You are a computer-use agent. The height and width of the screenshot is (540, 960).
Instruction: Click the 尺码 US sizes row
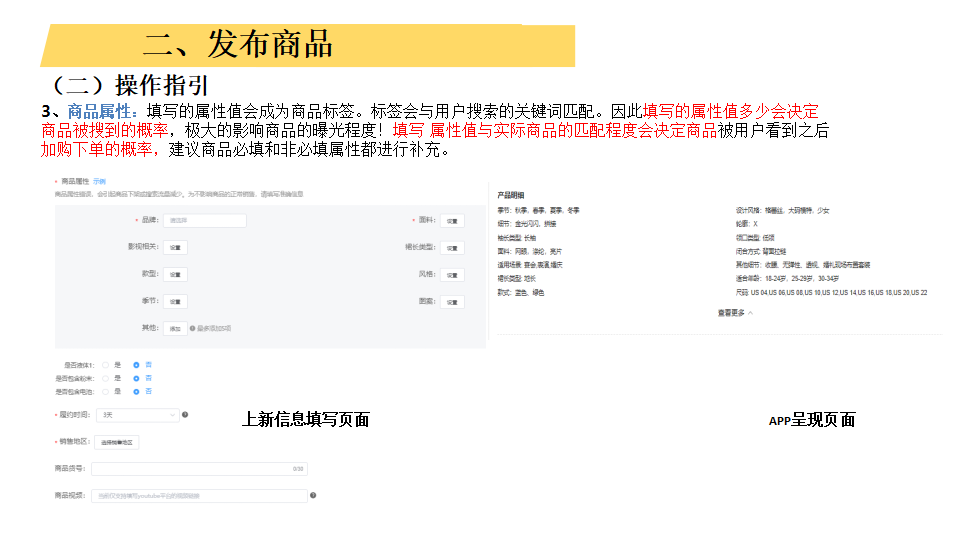[831, 293]
